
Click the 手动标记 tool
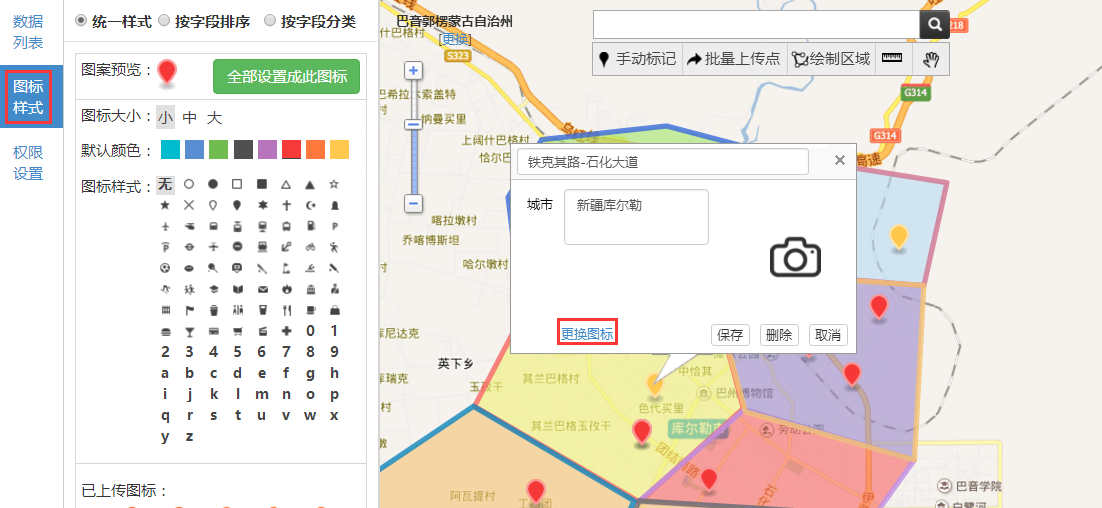(637, 59)
